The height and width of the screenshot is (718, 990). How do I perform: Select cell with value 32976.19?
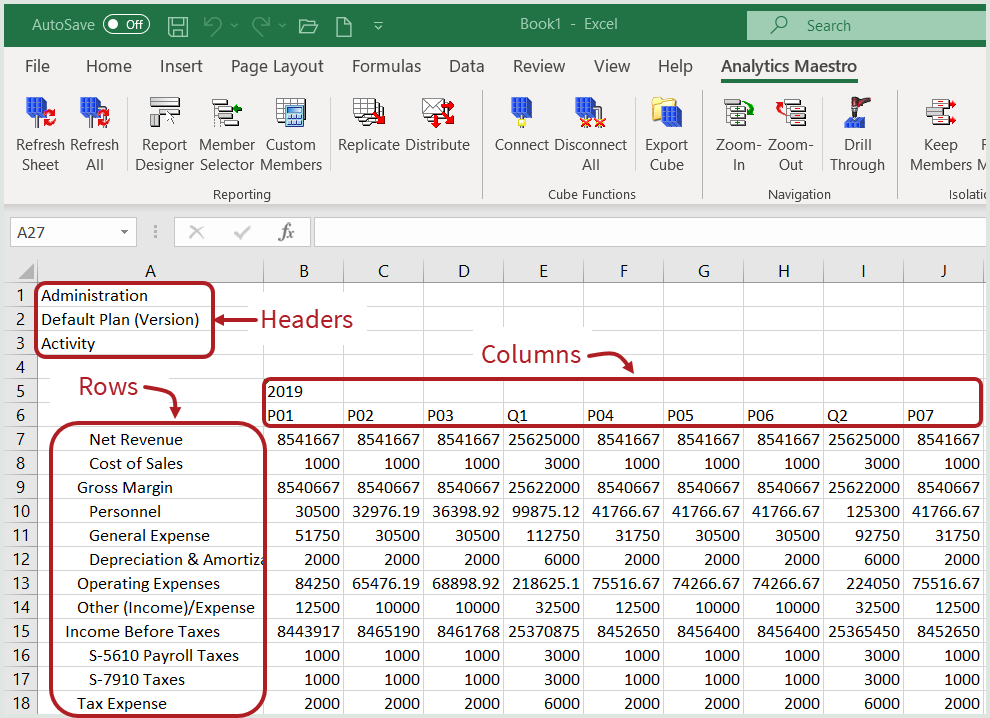(384, 511)
